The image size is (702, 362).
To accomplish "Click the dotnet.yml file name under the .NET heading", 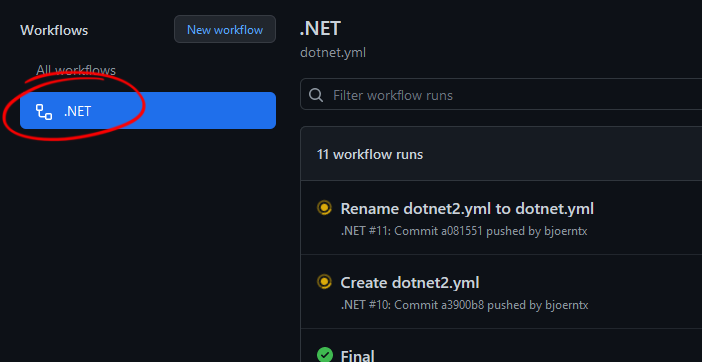I will point(333,53).
